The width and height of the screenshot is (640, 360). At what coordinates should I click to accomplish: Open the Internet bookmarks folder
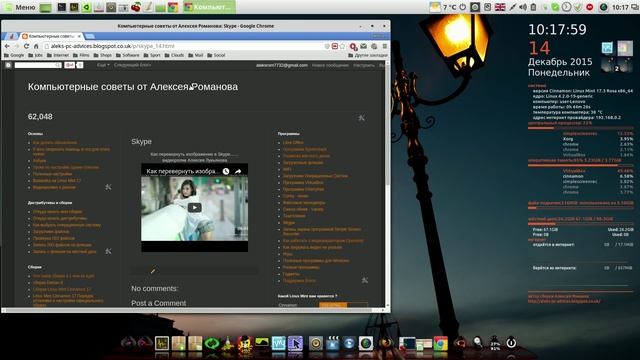pyautogui.click(x=58, y=55)
